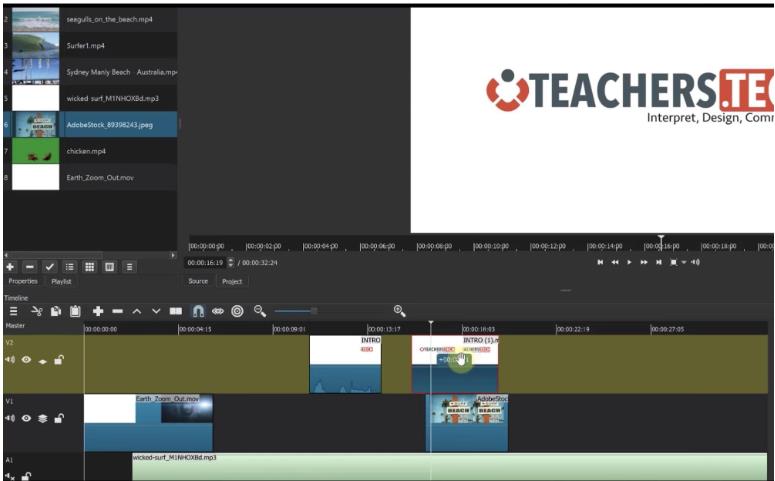Mute the V1 track audio

(10, 418)
